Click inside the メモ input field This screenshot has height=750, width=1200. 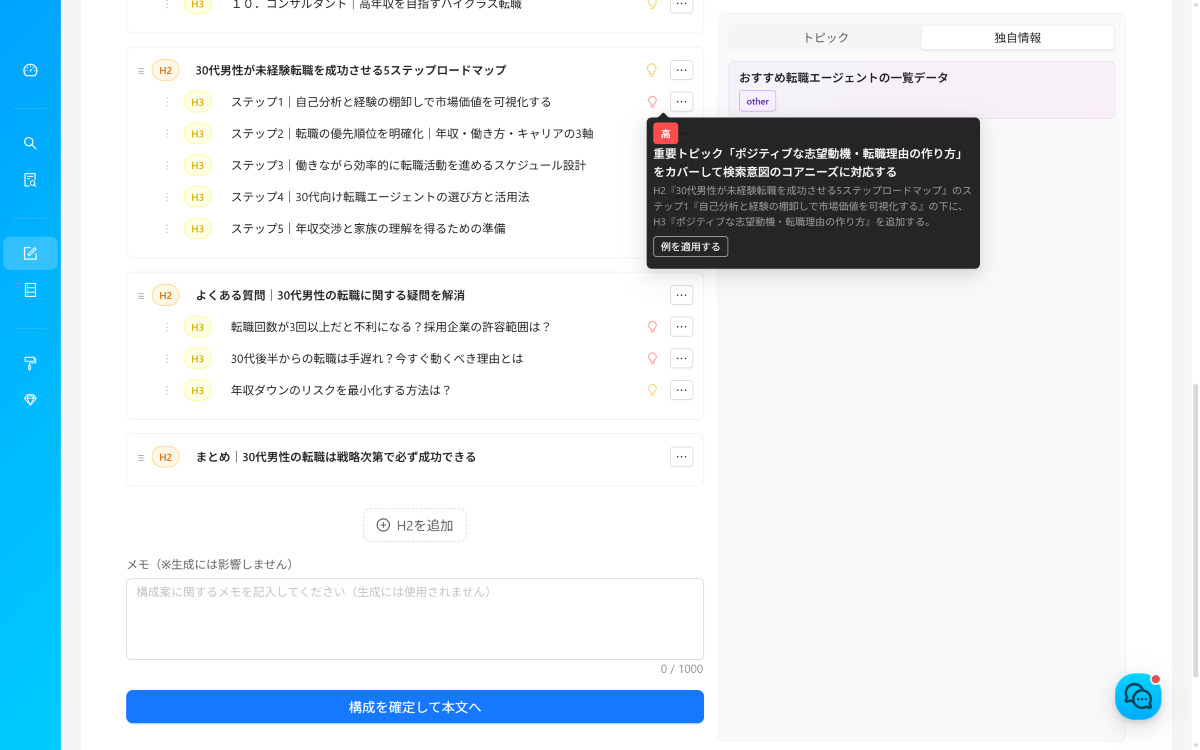(x=415, y=618)
